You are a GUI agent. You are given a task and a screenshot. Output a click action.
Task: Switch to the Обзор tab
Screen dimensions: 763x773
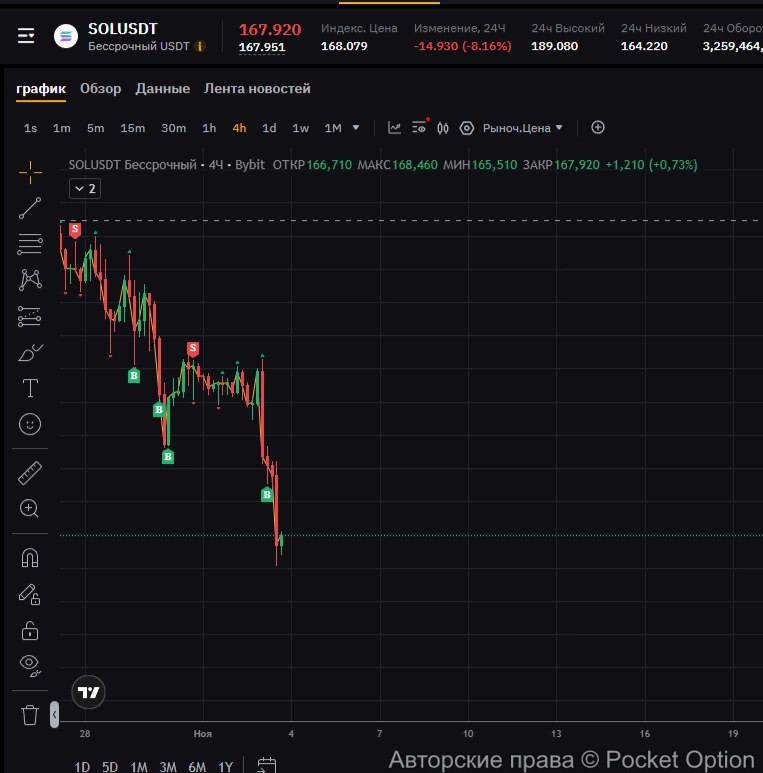click(x=100, y=89)
